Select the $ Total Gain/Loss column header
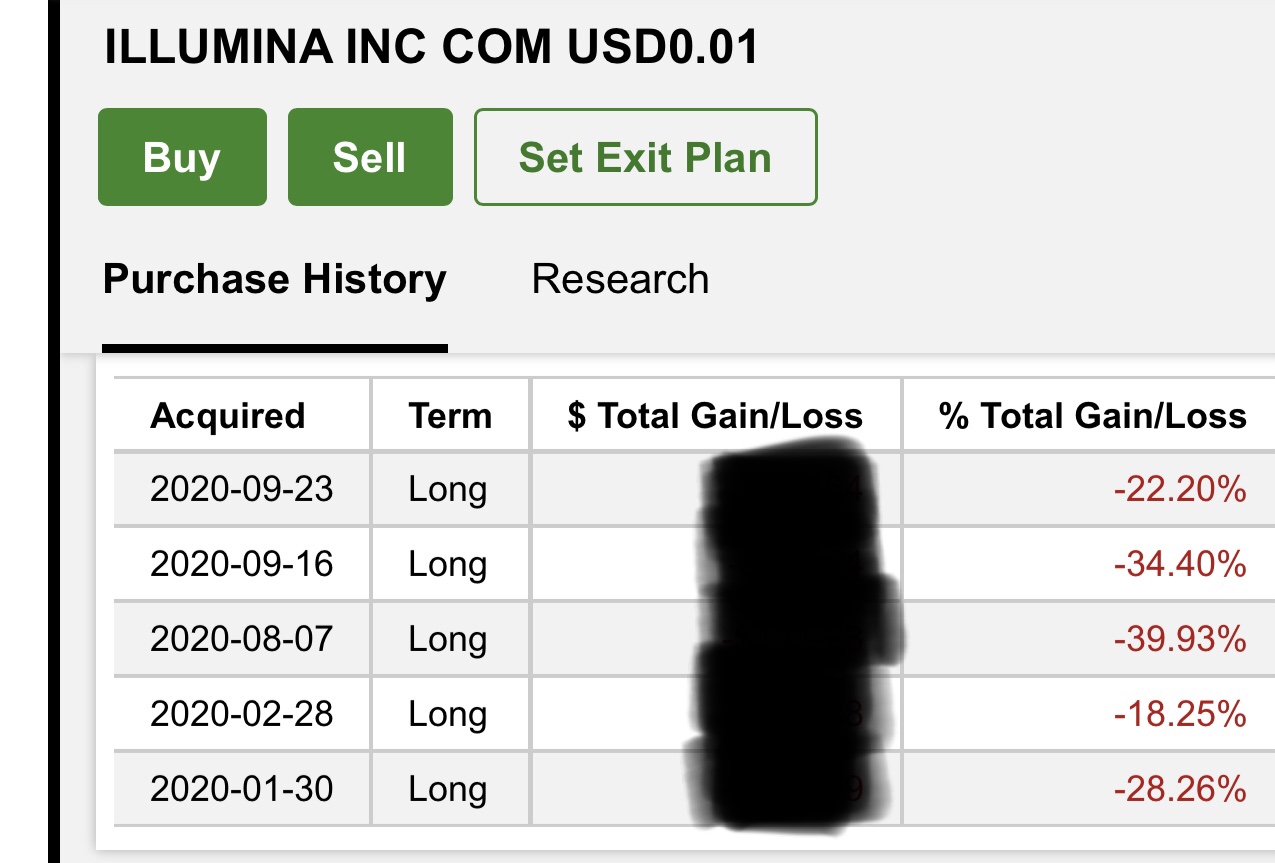This screenshot has height=863, width=1275. coord(714,416)
